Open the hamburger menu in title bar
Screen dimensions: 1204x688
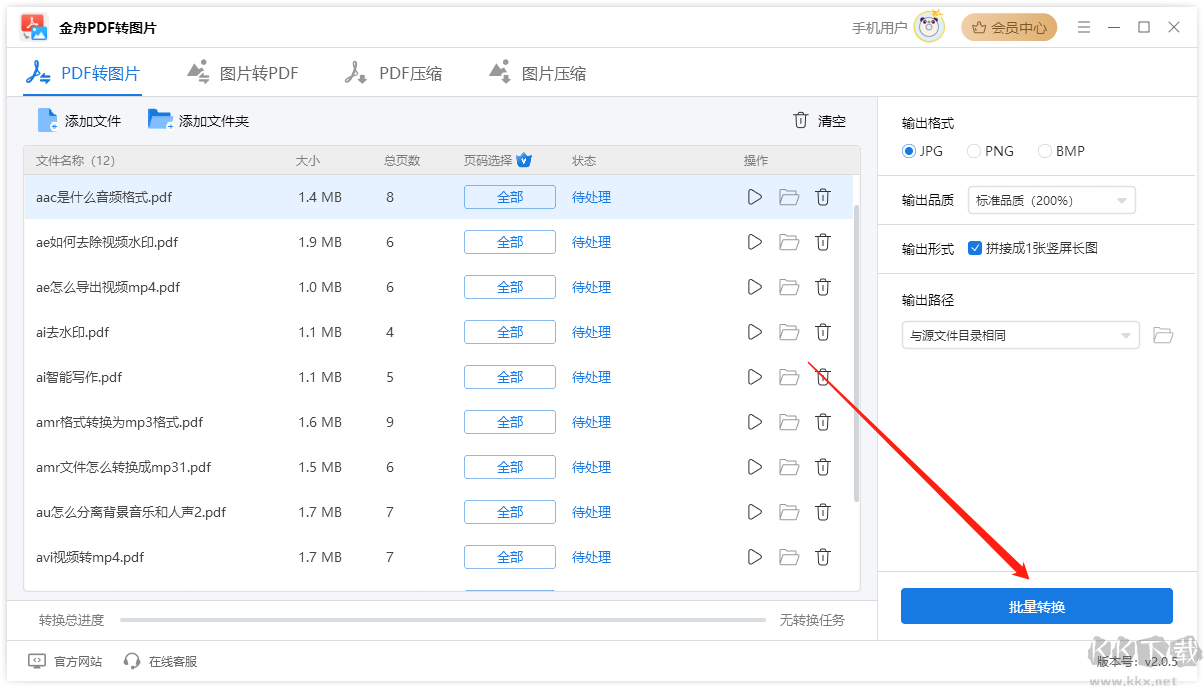click(x=1084, y=27)
